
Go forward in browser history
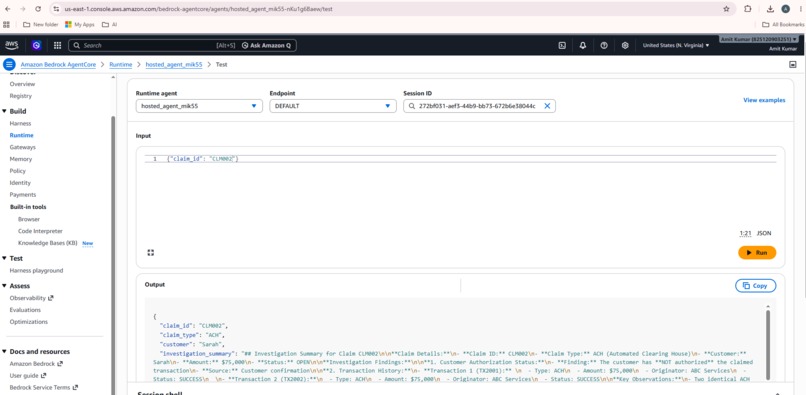[x=22, y=9]
